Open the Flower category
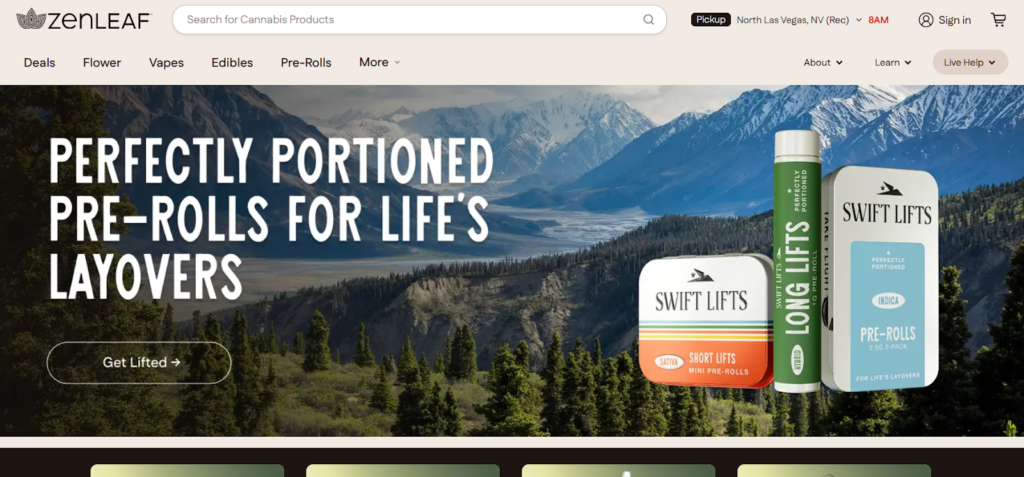1024x477 pixels. click(x=102, y=63)
